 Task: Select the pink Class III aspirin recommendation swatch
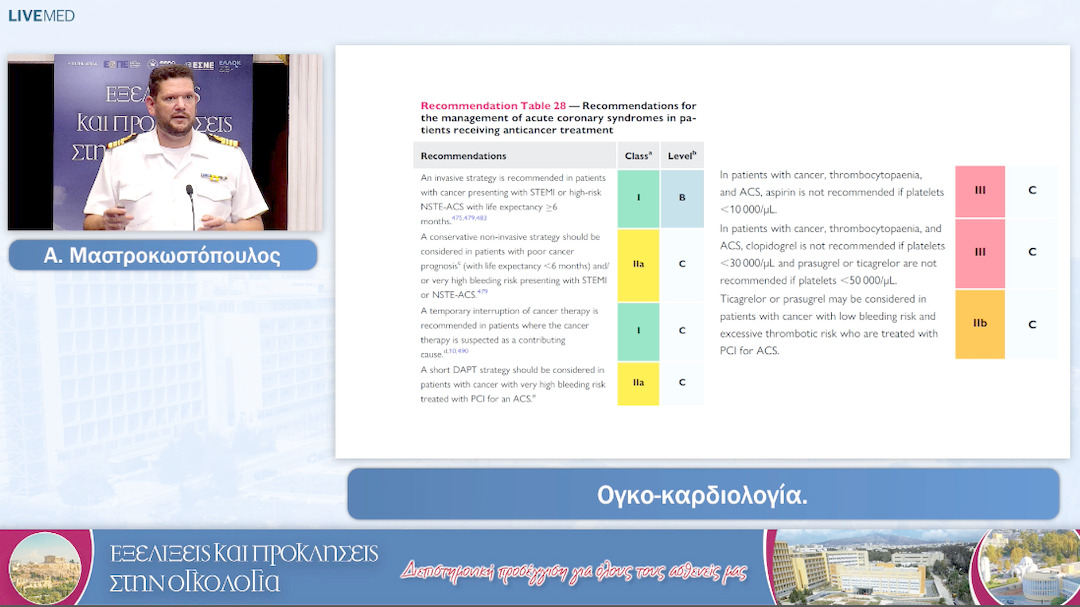[x=979, y=191]
